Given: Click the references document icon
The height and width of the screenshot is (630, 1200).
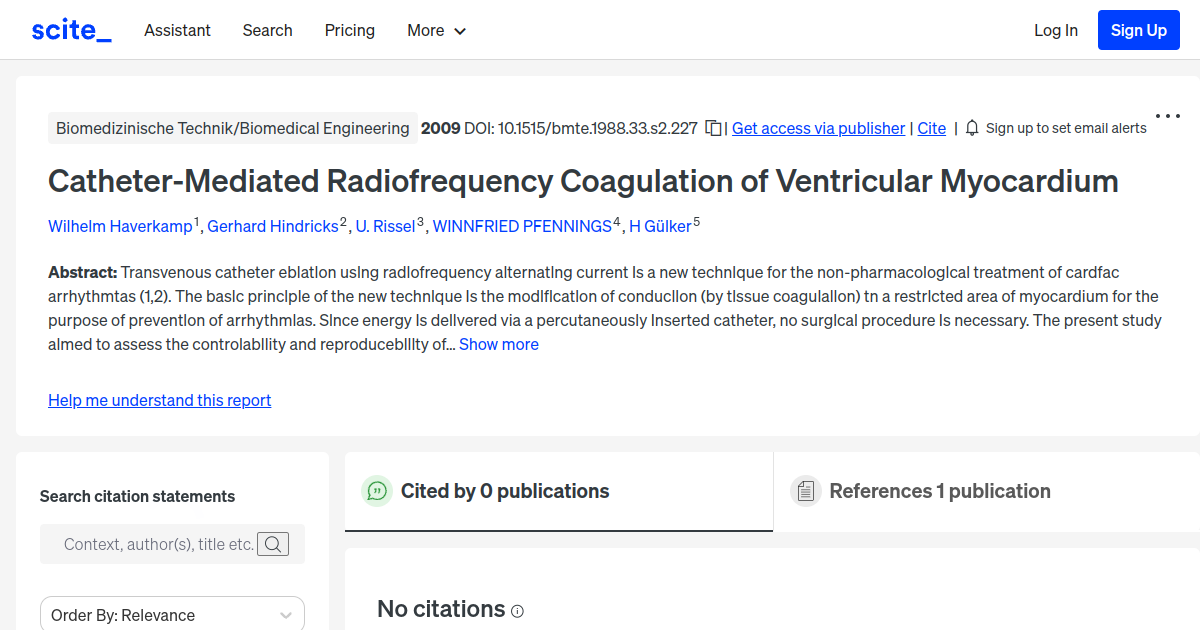Looking at the screenshot, I should tap(805, 491).
